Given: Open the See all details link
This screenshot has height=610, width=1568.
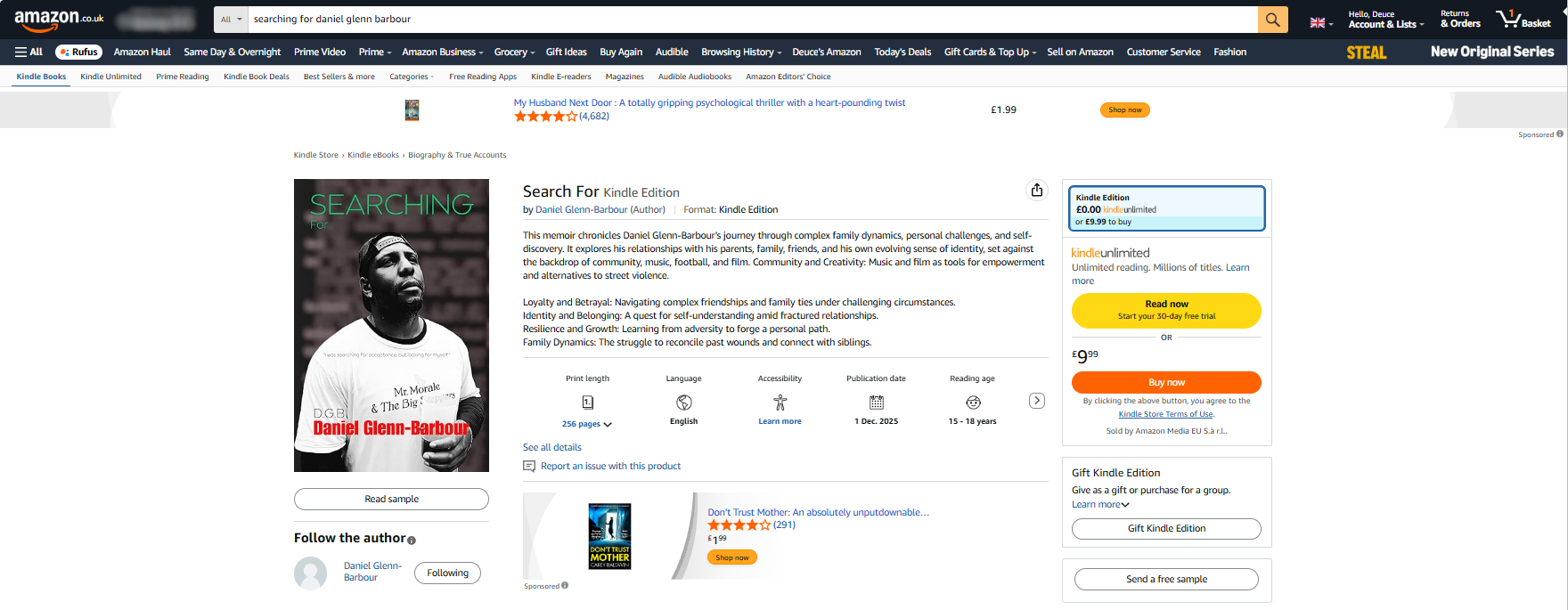Looking at the screenshot, I should 552,447.
